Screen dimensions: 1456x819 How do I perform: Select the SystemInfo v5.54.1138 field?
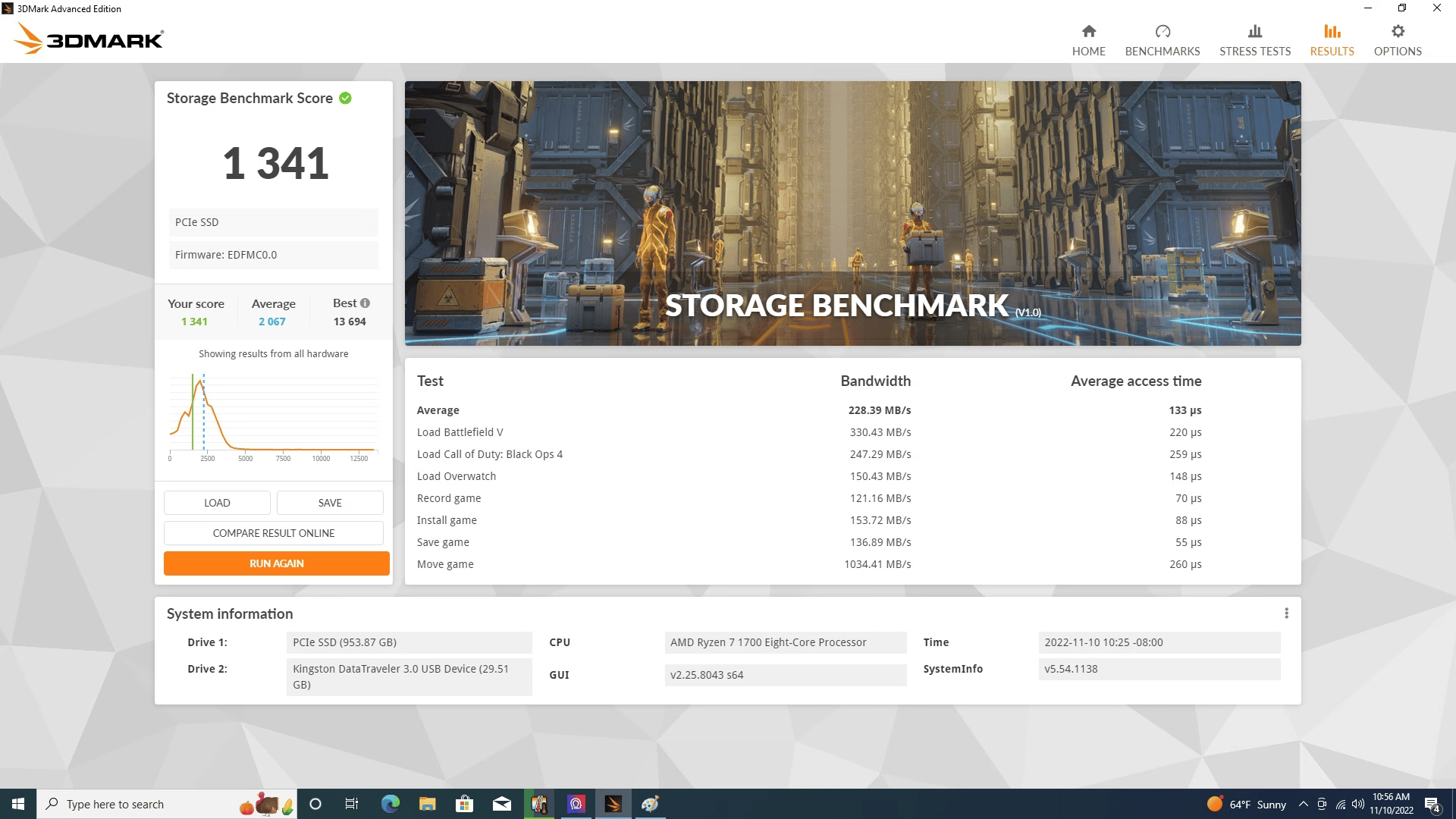pyautogui.click(x=1159, y=669)
